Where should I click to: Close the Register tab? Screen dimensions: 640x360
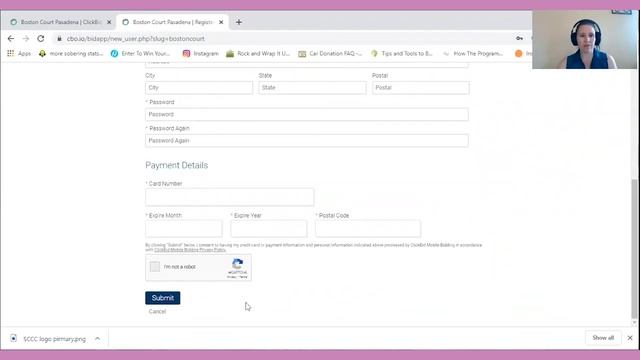(221, 22)
